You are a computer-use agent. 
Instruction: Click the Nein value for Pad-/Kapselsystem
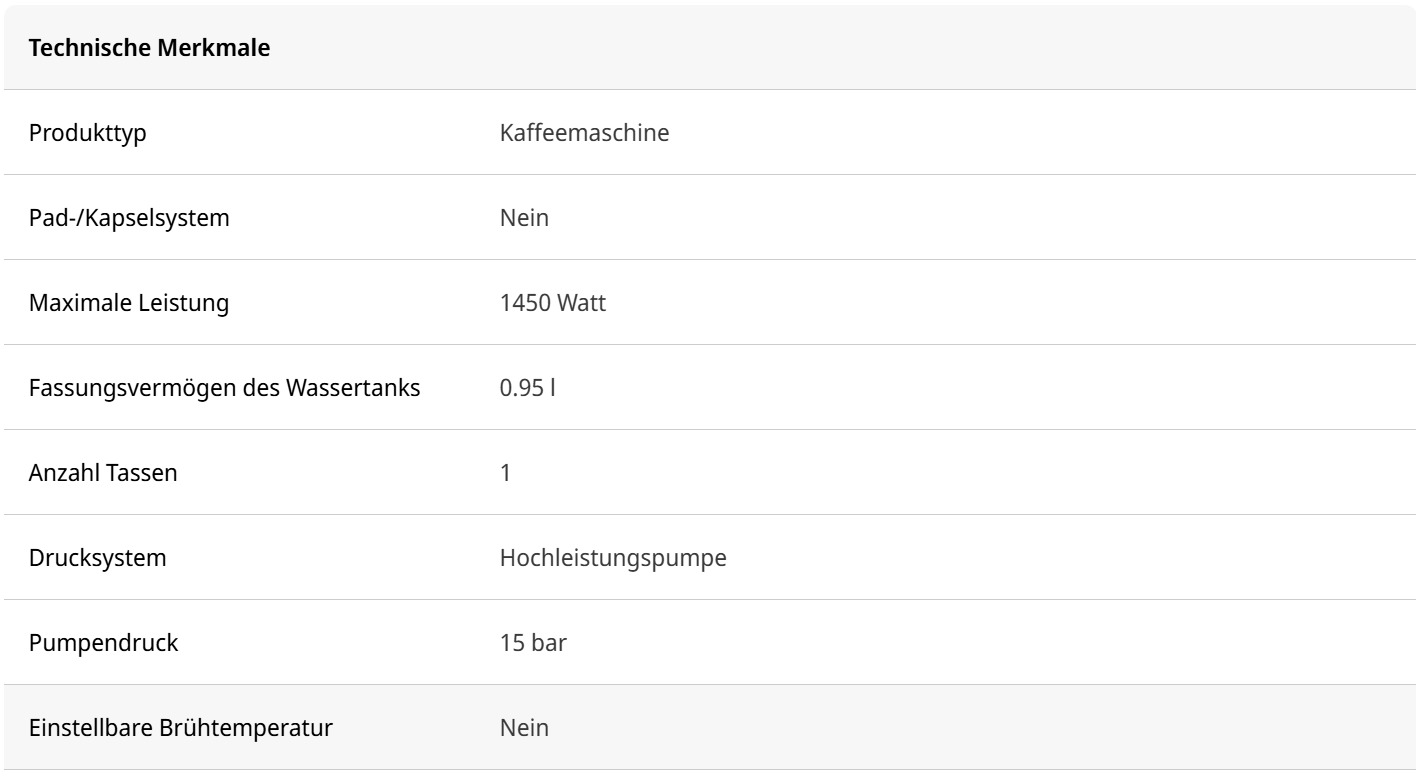pyautogui.click(x=524, y=217)
